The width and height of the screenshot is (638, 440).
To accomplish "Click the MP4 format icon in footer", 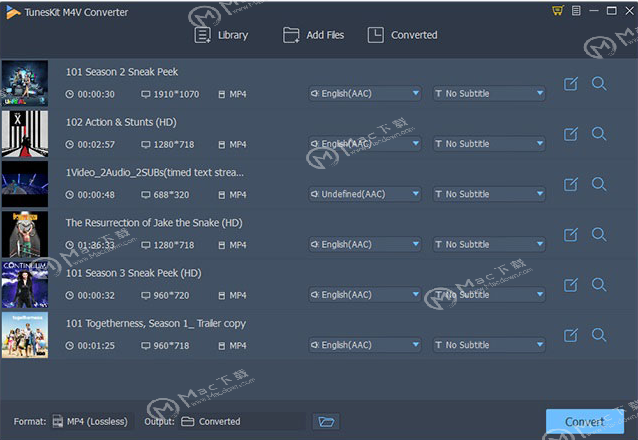I will (x=58, y=422).
